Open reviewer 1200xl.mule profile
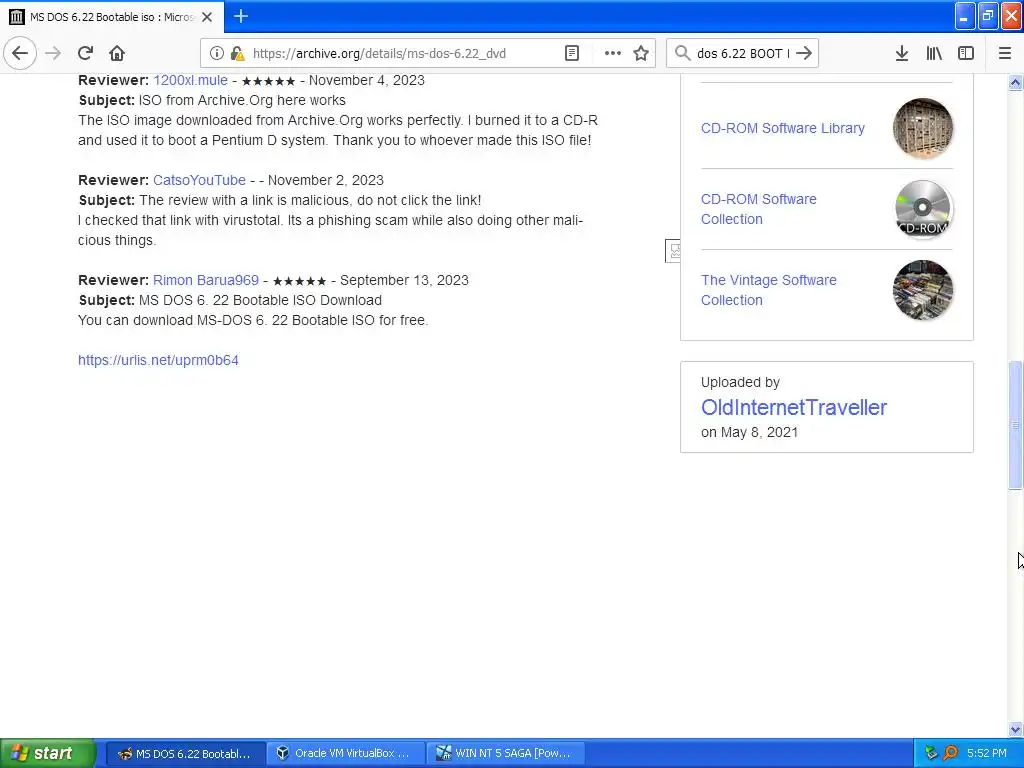The height and width of the screenshot is (768, 1024). (x=190, y=80)
